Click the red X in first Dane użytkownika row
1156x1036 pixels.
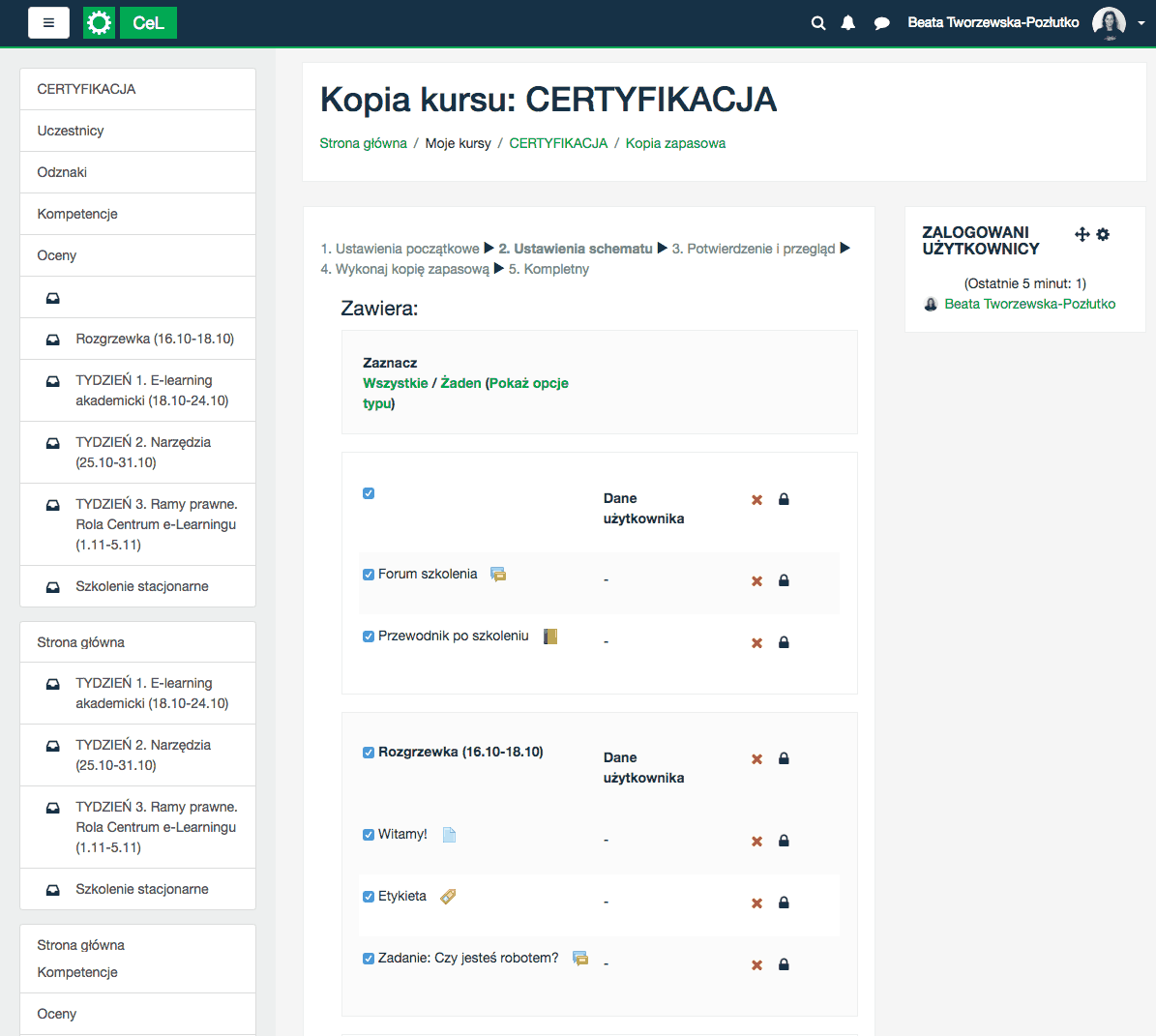tap(756, 500)
